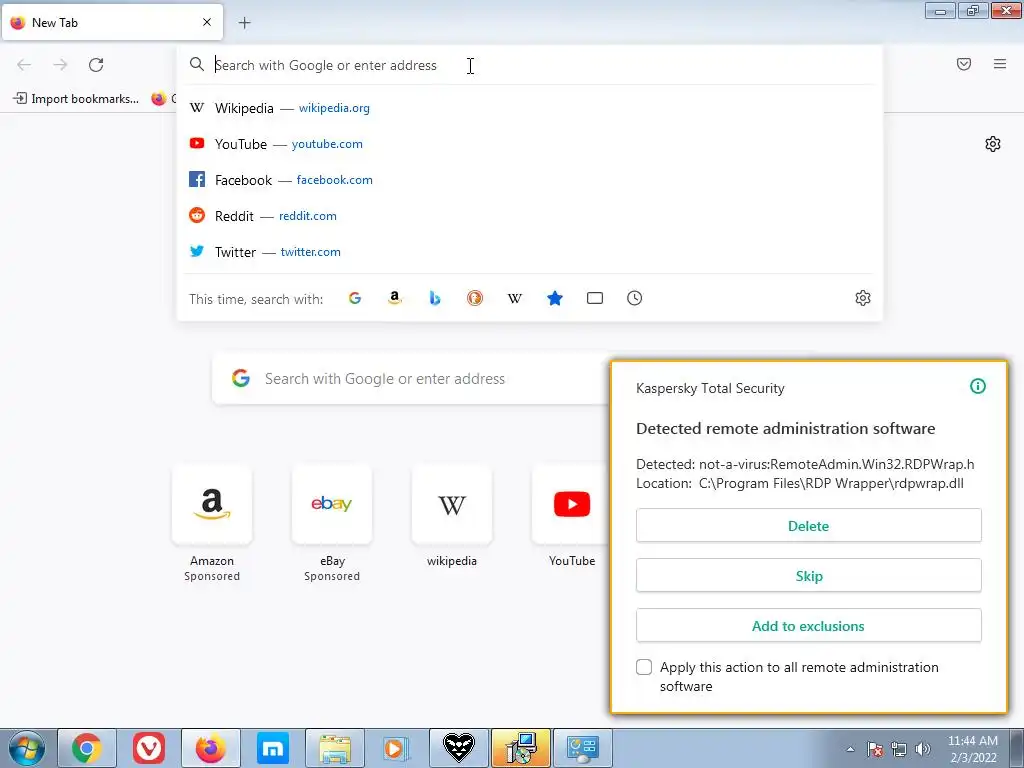The width and height of the screenshot is (1024, 768).
Task: Show hidden tray icons arrow
Action: (850, 749)
